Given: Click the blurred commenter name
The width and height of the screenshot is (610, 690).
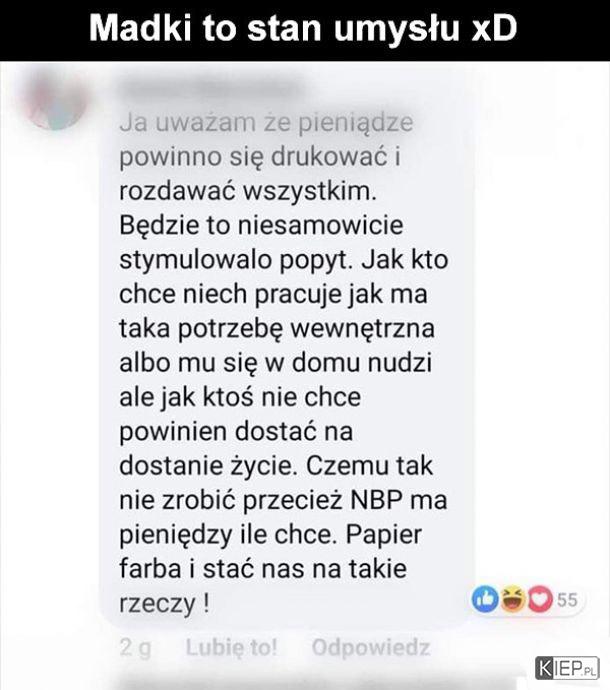Looking at the screenshot, I should [x=211, y=89].
